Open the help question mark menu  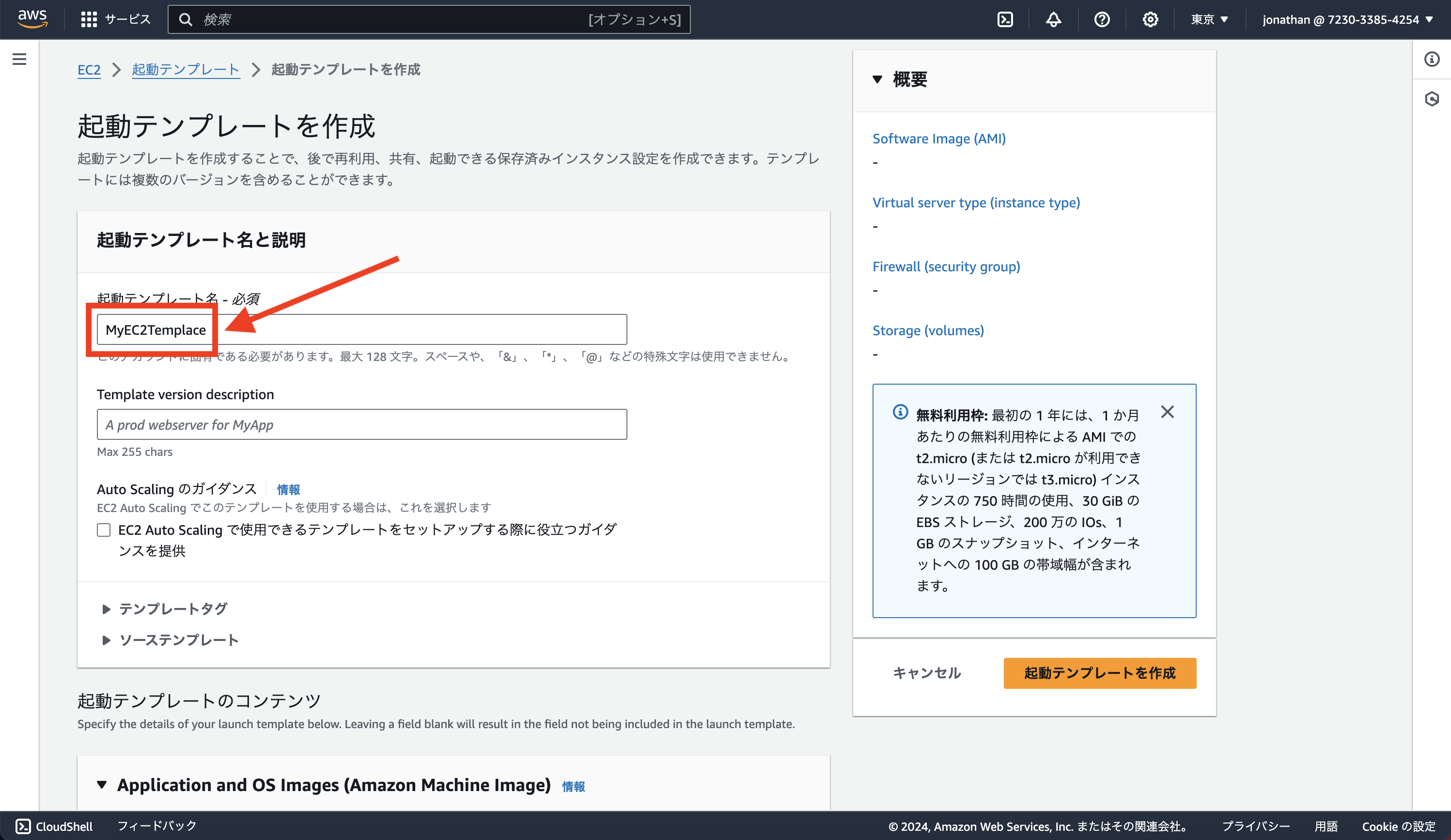tap(1102, 19)
